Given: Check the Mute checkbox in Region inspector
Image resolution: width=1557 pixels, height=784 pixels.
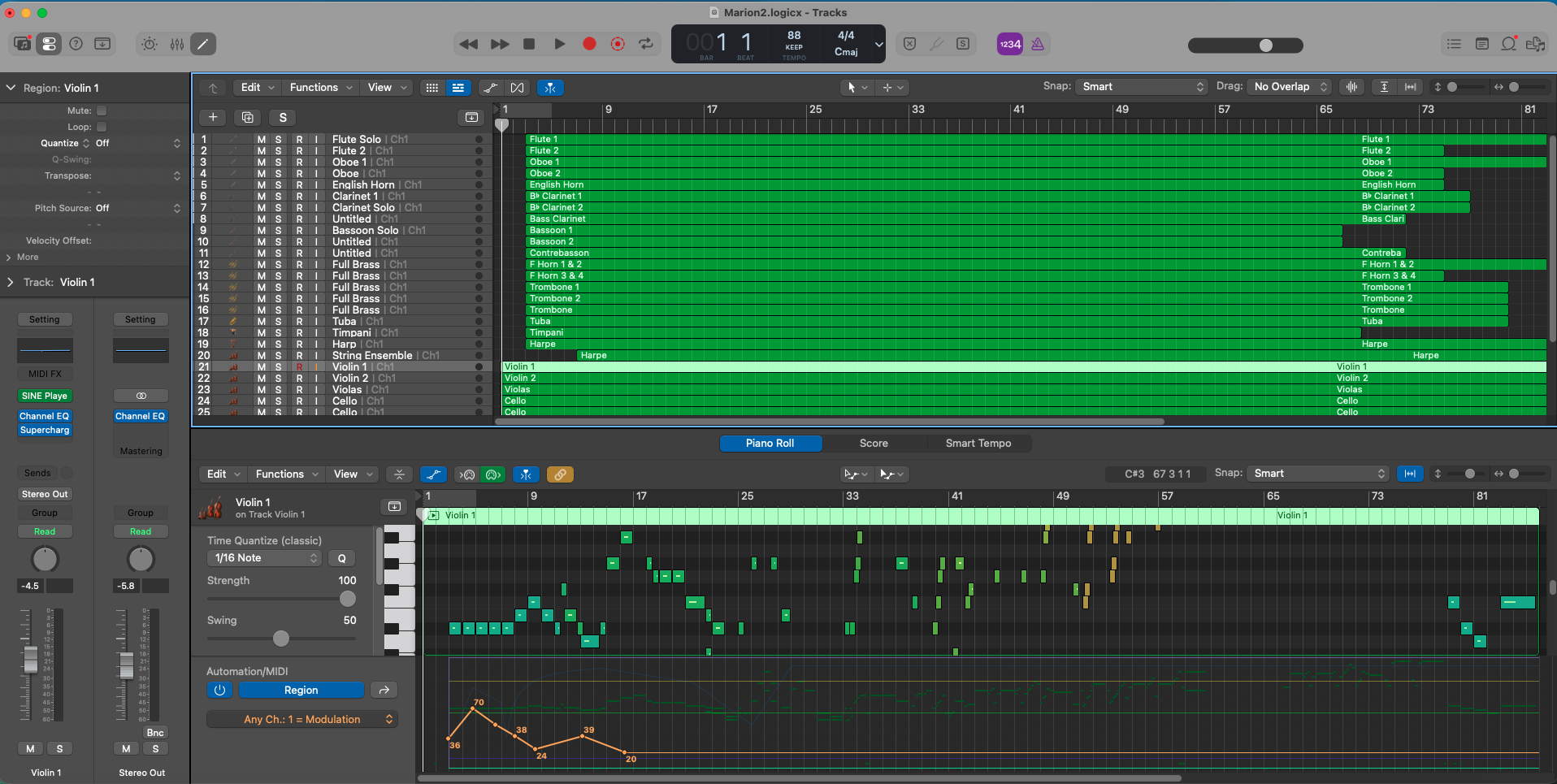Looking at the screenshot, I should tap(102, 110).
